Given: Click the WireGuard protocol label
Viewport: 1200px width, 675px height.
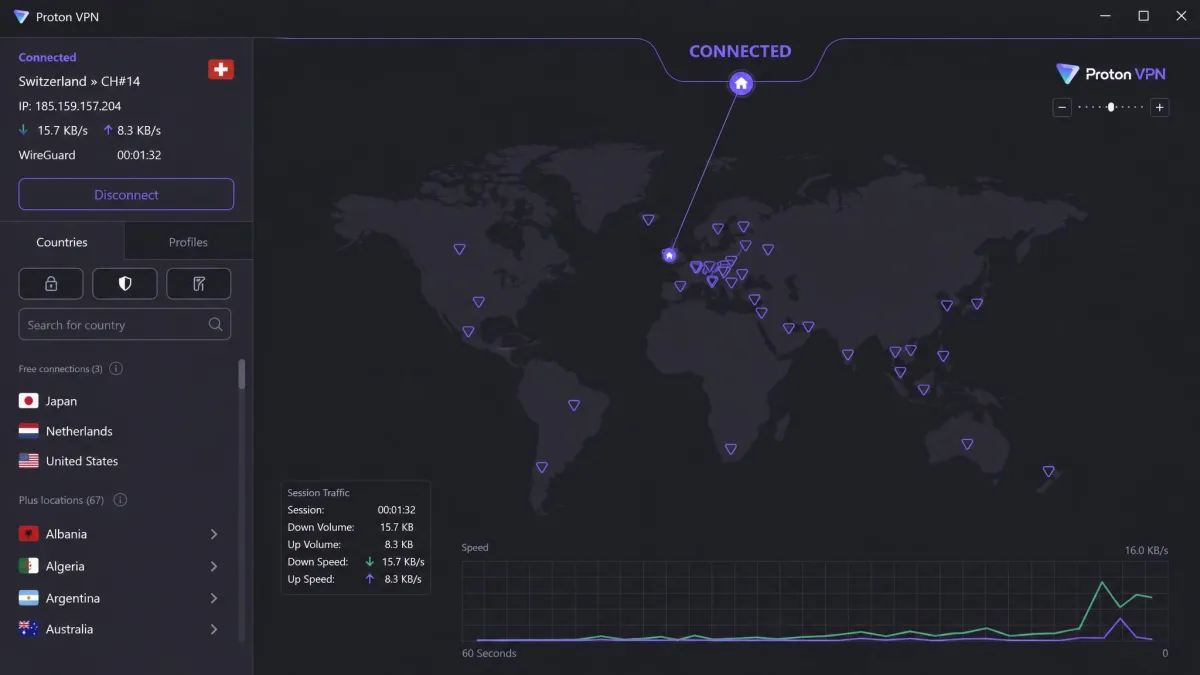Looking at the screenshot, I should [x=47, y=155].
